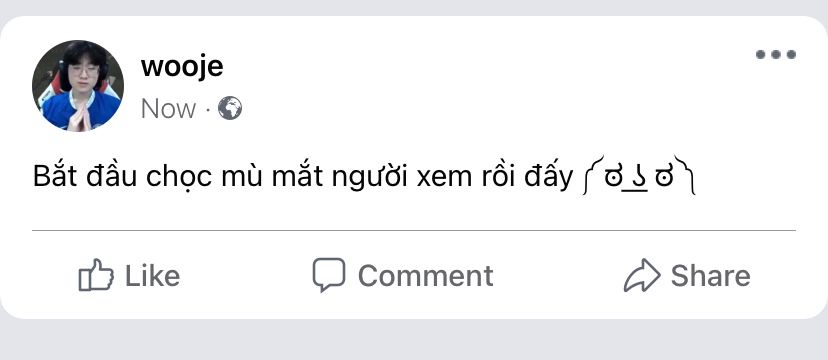Click the speech bubble Comment icon
This screenshot has height=360, width=828.
click(x=328, y=274)
